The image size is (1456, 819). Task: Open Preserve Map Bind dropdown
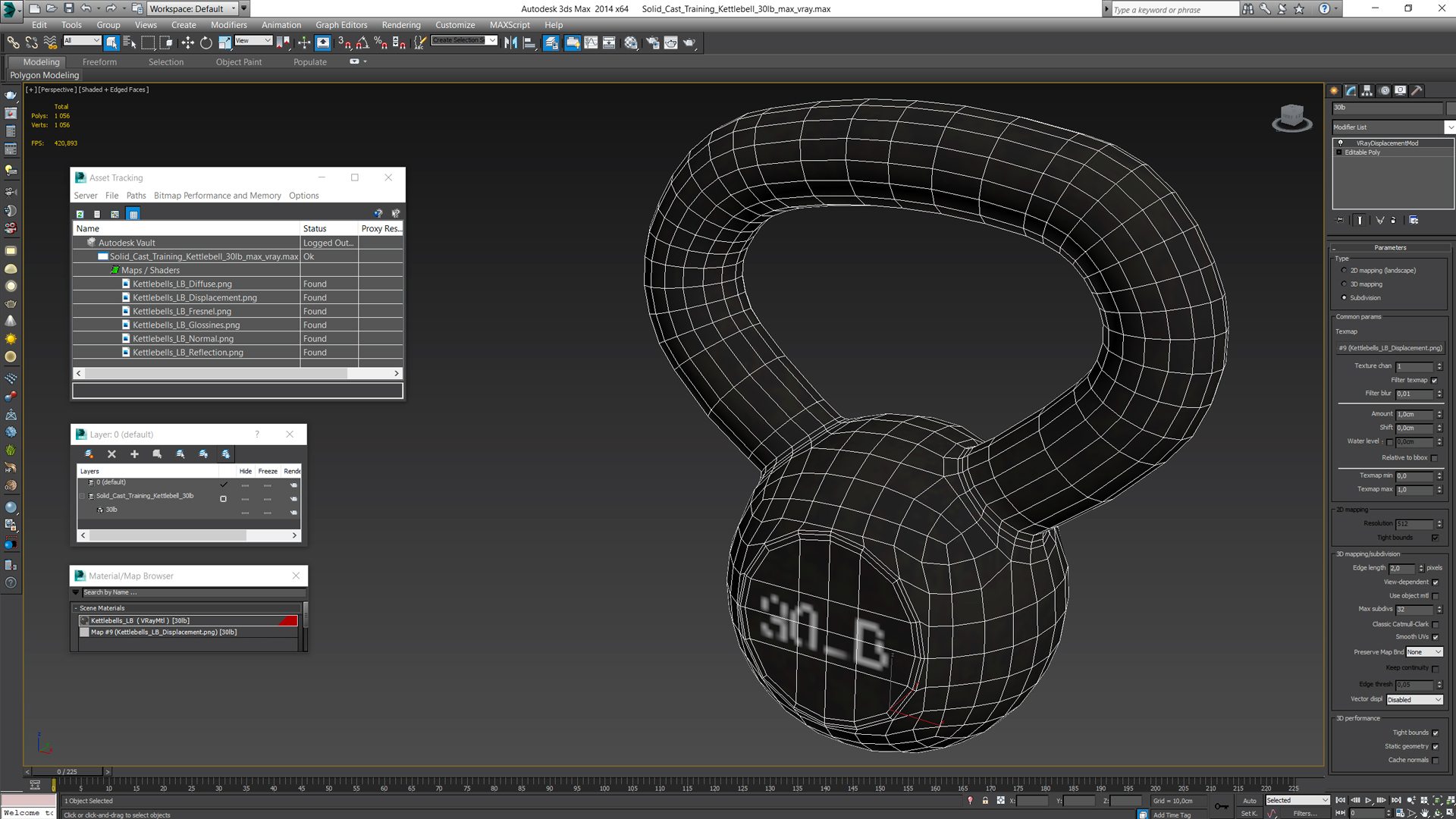click(x=1422, y=652)
